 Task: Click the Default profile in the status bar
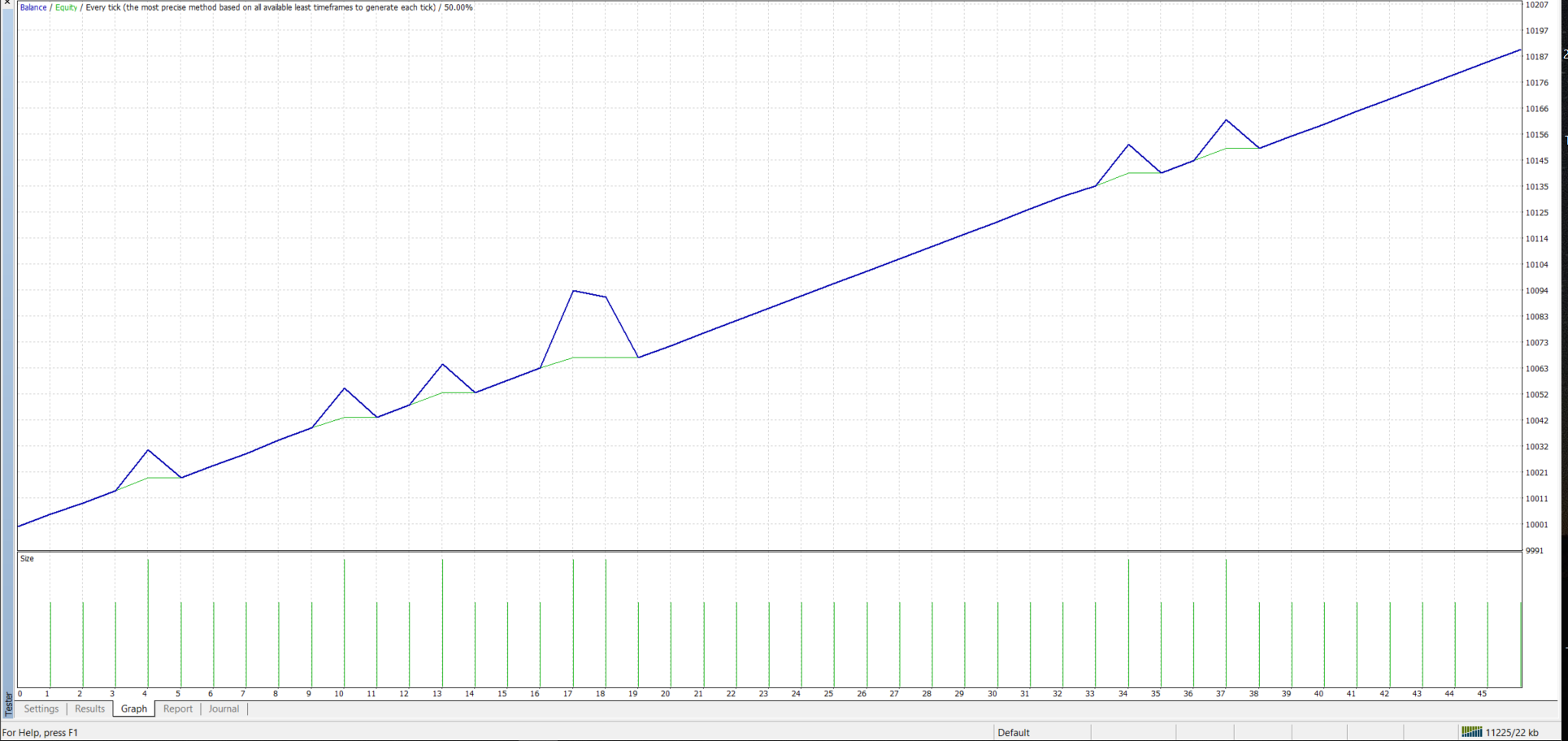tap(1013, 732)
